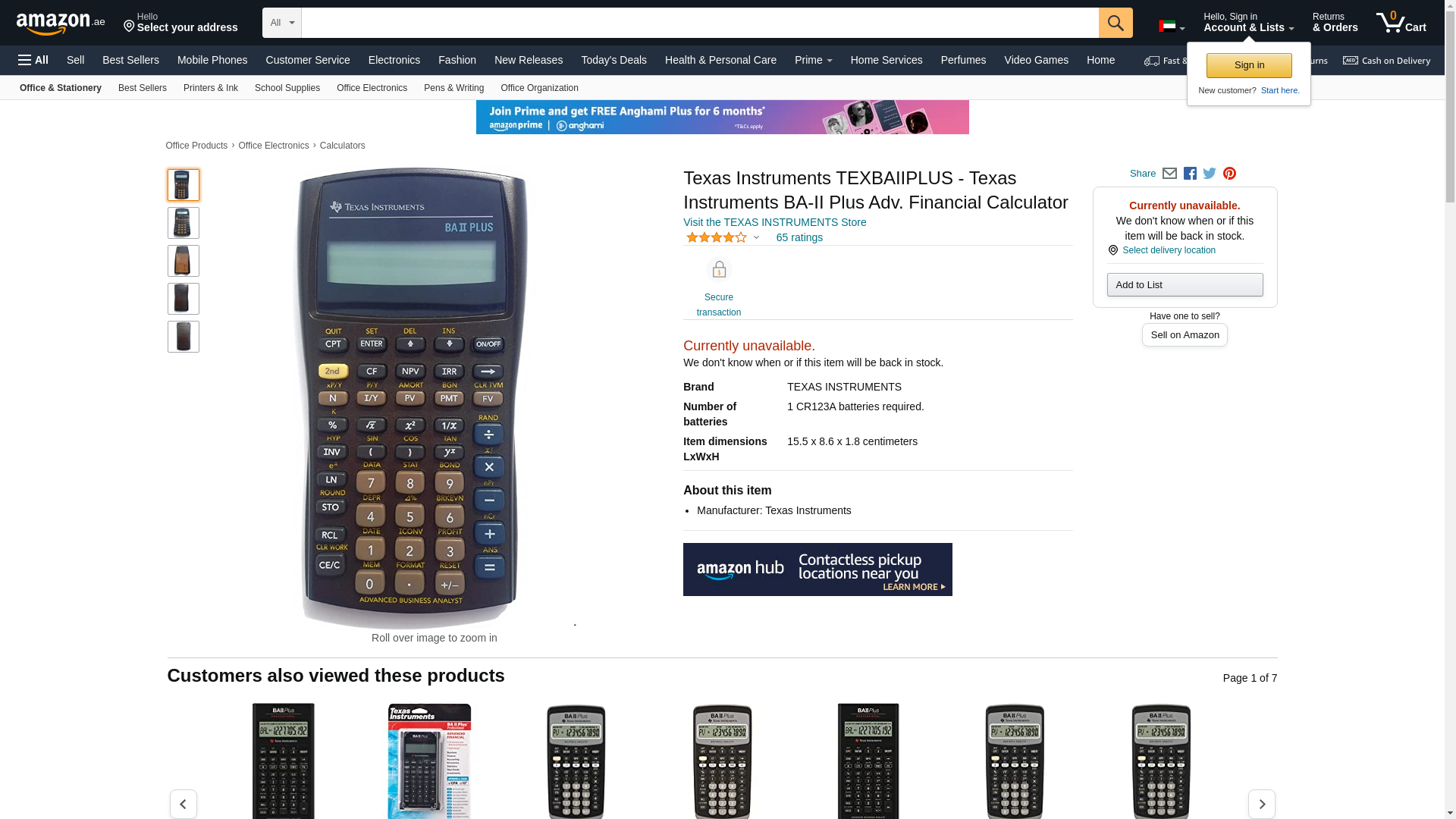The height and width of the screenshot is (819, 1456).
Task: Open Today's Deals in navigation bar
Action: 613,60
